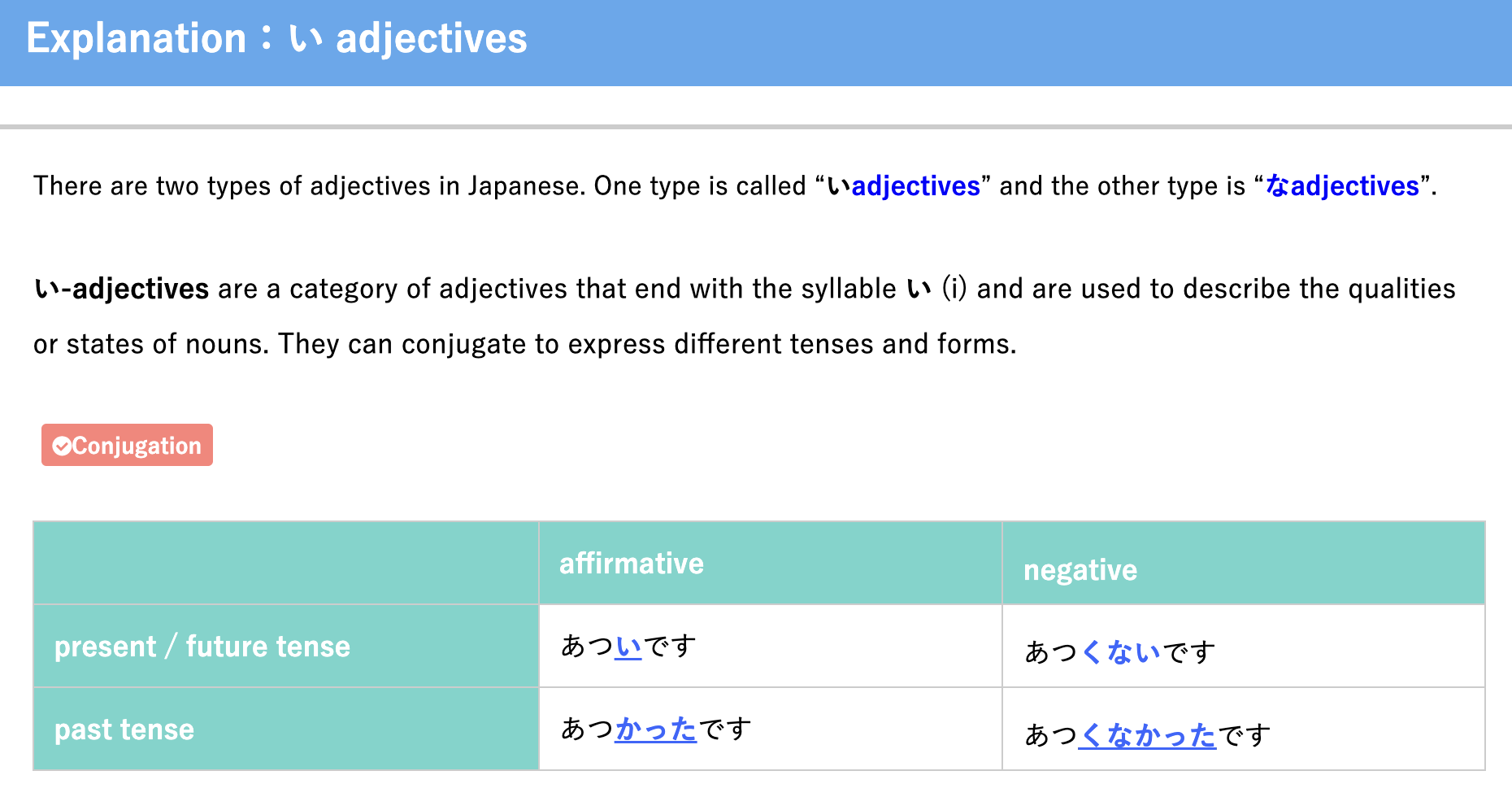Click the gray divider line below header

point(756,127)
